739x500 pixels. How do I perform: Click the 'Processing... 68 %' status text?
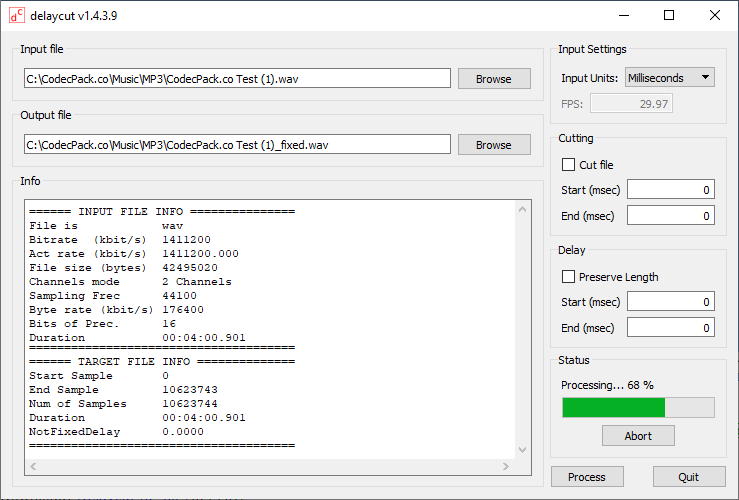607,385
